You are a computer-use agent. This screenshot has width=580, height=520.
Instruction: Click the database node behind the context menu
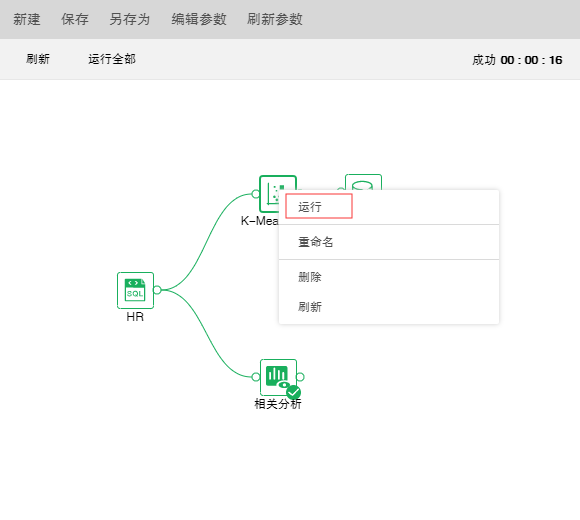click(363, 182)
